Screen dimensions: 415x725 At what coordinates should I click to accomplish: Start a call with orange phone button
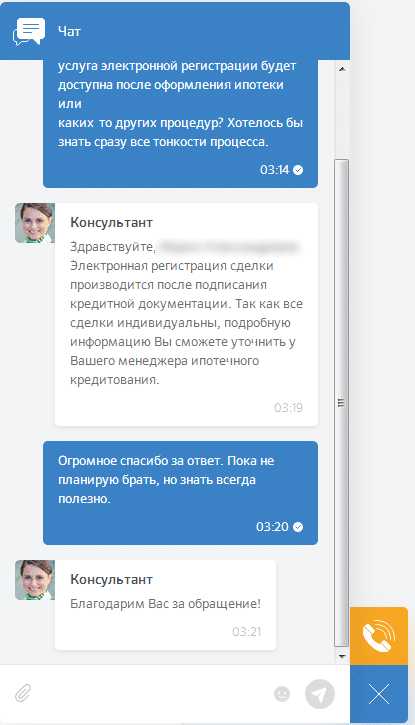[x=379, y=636]
